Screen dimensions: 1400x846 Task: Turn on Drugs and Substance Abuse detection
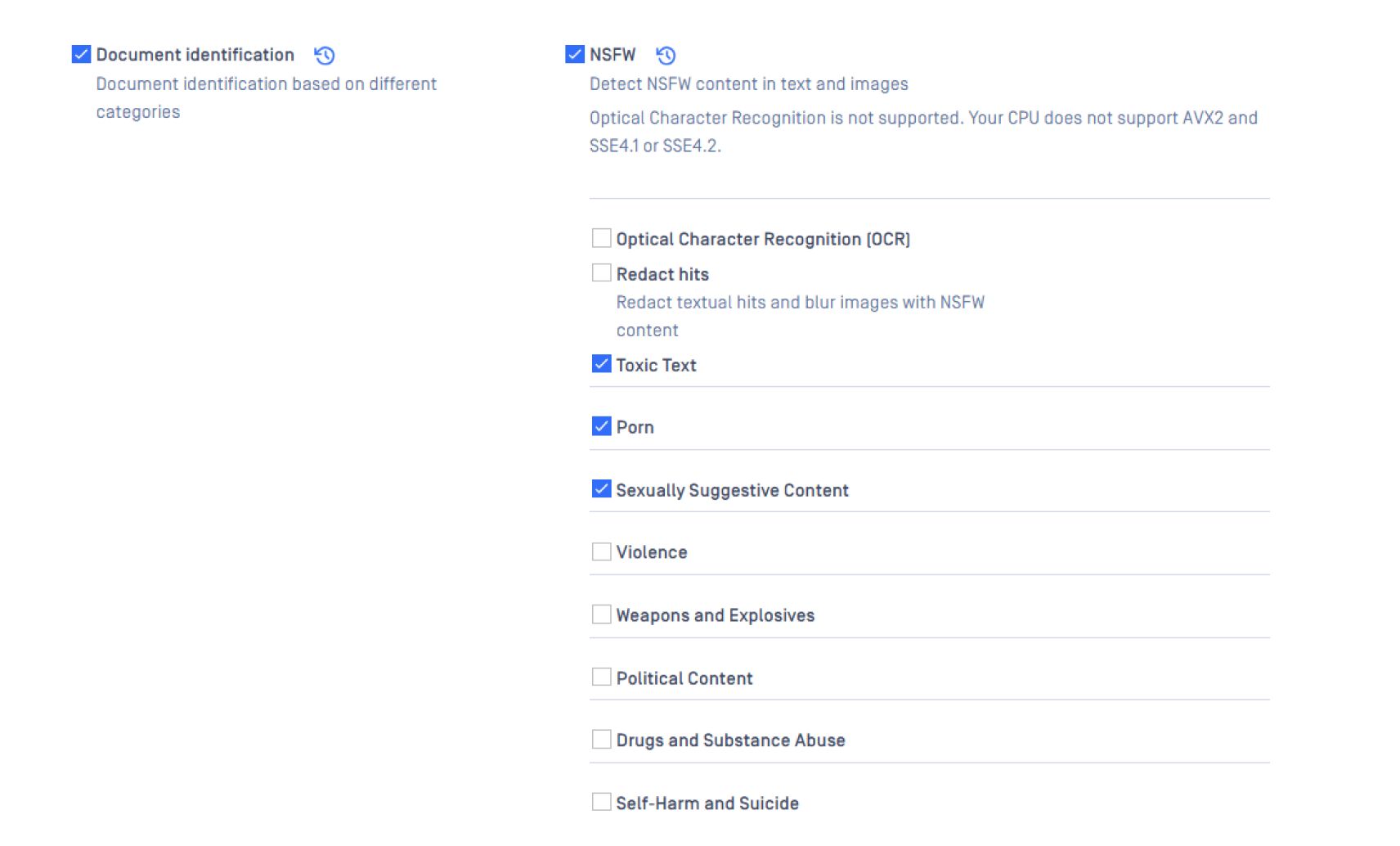coord(600,739)
